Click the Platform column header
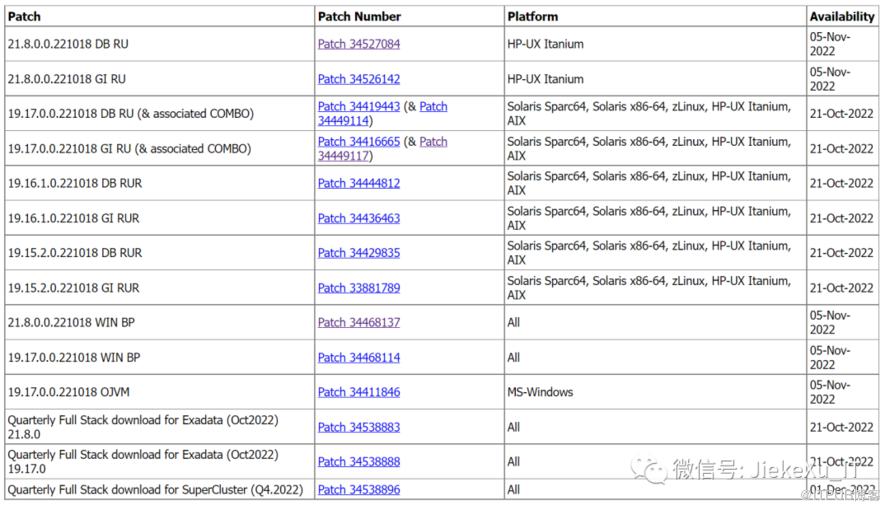 point(532,16)
